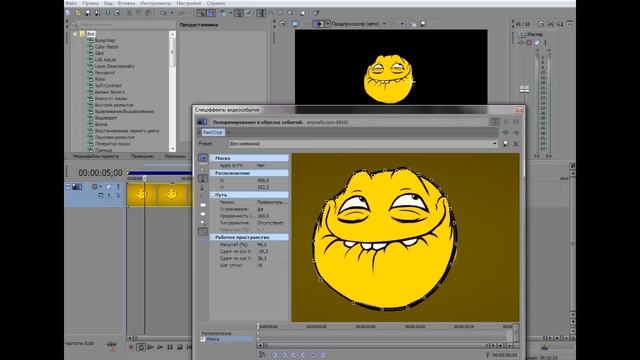
Task: Toggle Loop Playback in transport bar
Action: (x=141, y=347)
